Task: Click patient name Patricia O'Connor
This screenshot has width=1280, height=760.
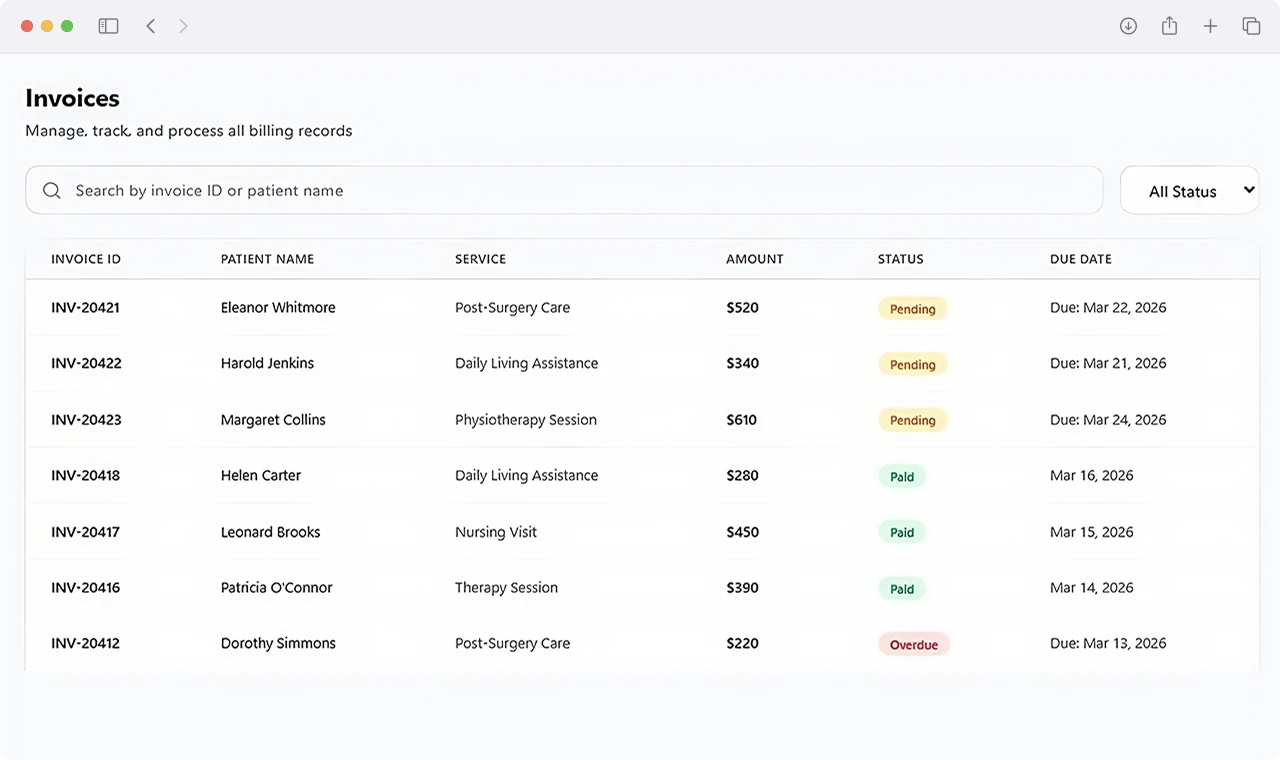Action: pyautogui.click(x=277, y=588)
